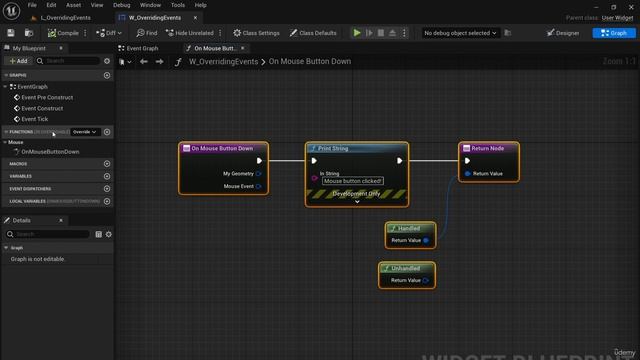Viewport: 640px width, 360px height.
Task: Open the Asset menu
Action: pyautogui.click(x=73, y=5)
